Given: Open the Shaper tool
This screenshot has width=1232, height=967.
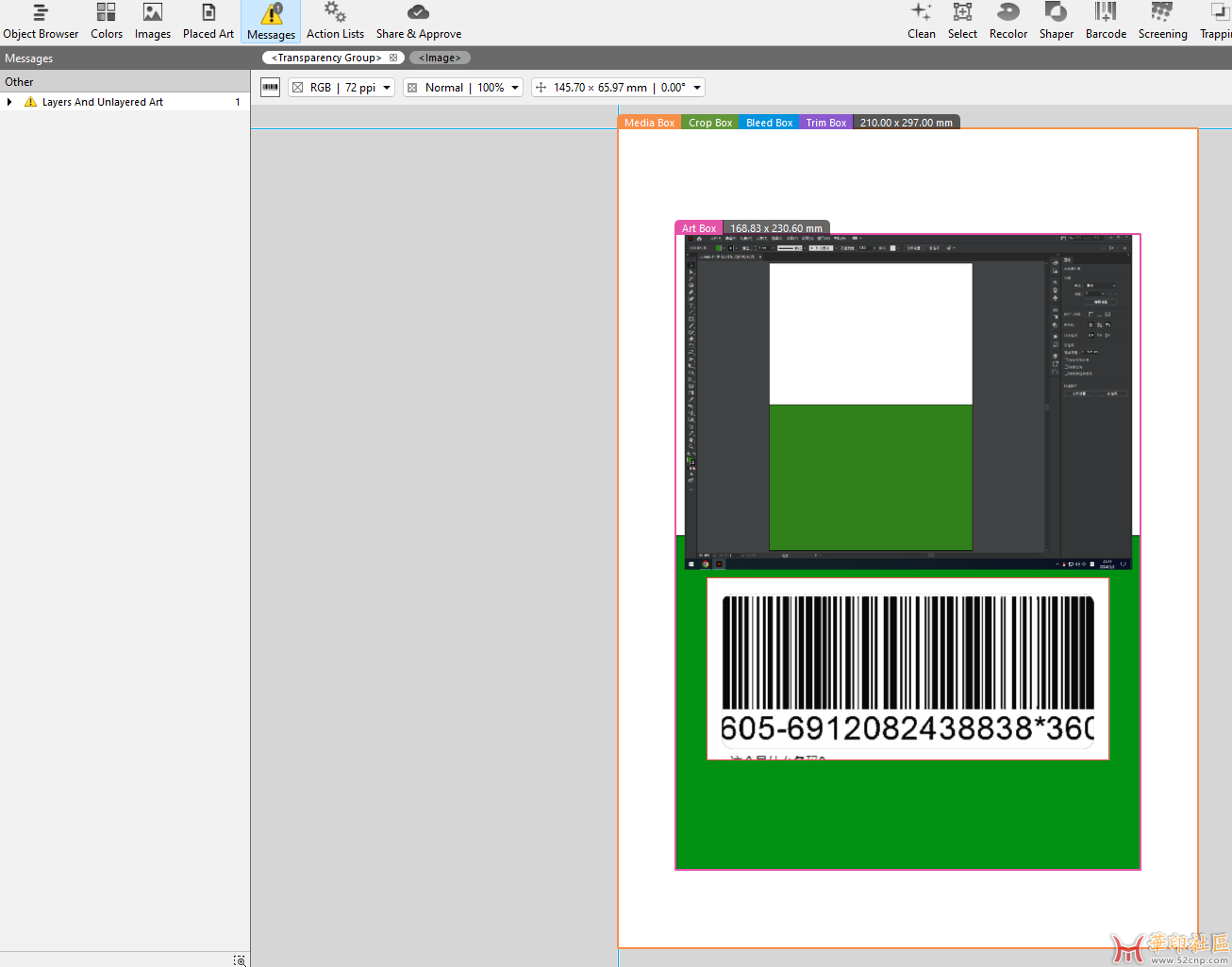Looking at the screenshot, I should (x=1057, y=22).
